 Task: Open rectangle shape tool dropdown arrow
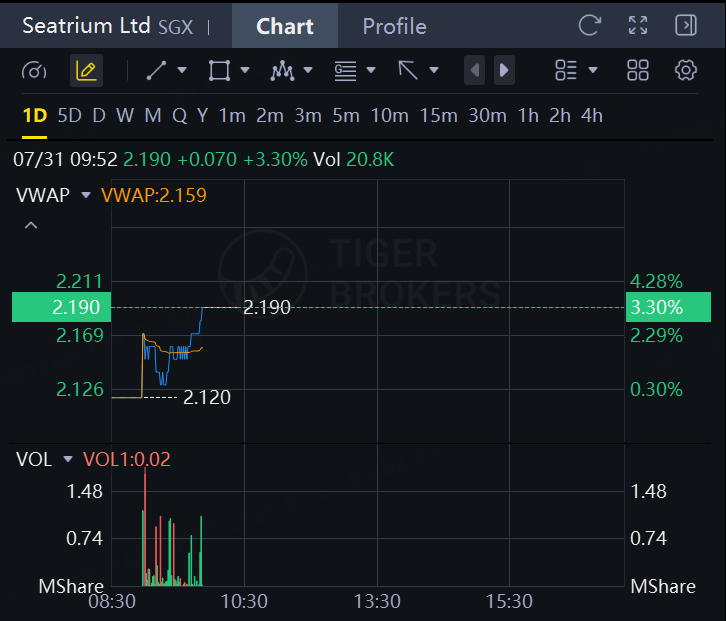click(245, 70)
